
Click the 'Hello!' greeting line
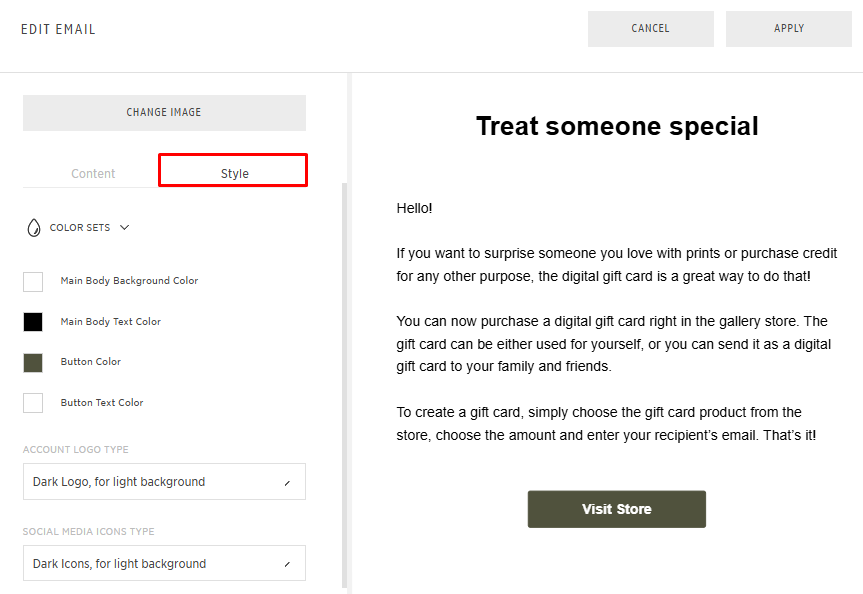click(x=414, y=209)
